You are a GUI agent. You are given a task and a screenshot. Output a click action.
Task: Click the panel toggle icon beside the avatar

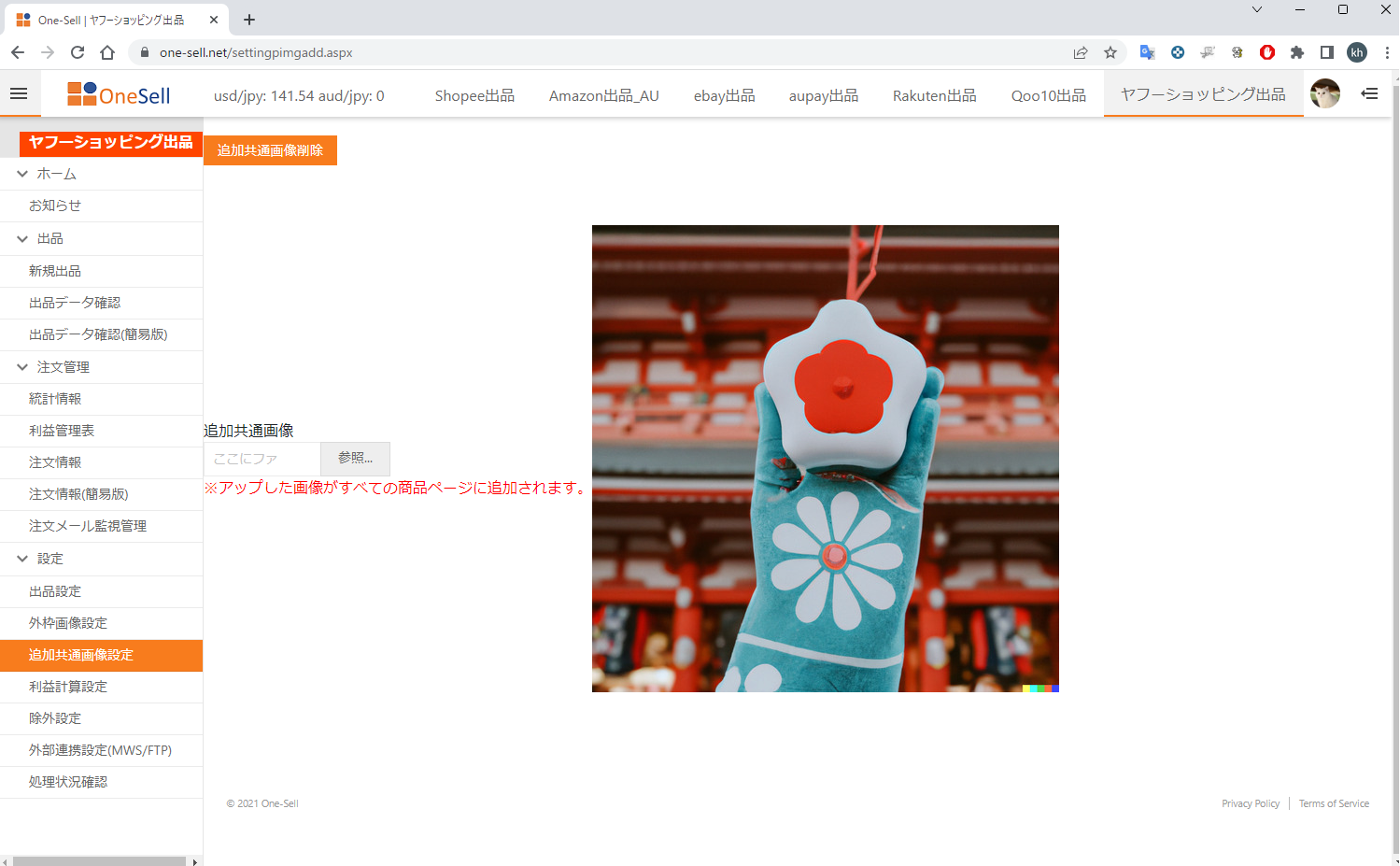click(1369, 93)
